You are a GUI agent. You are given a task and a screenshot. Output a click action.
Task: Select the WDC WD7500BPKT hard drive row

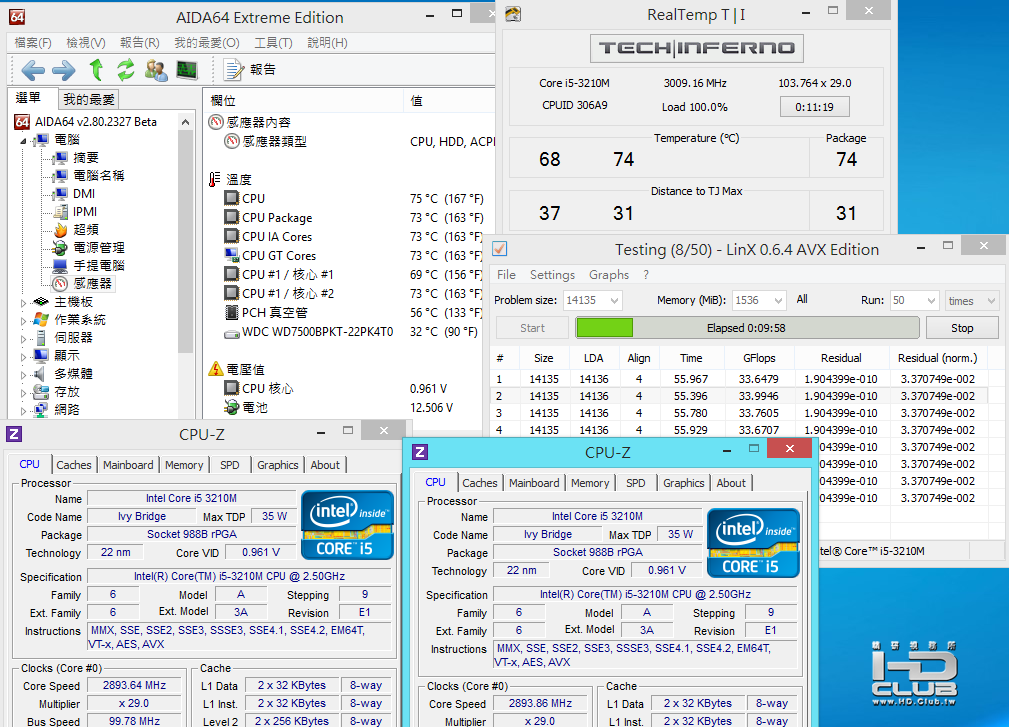pyautogui.click(x=352, y=332)
